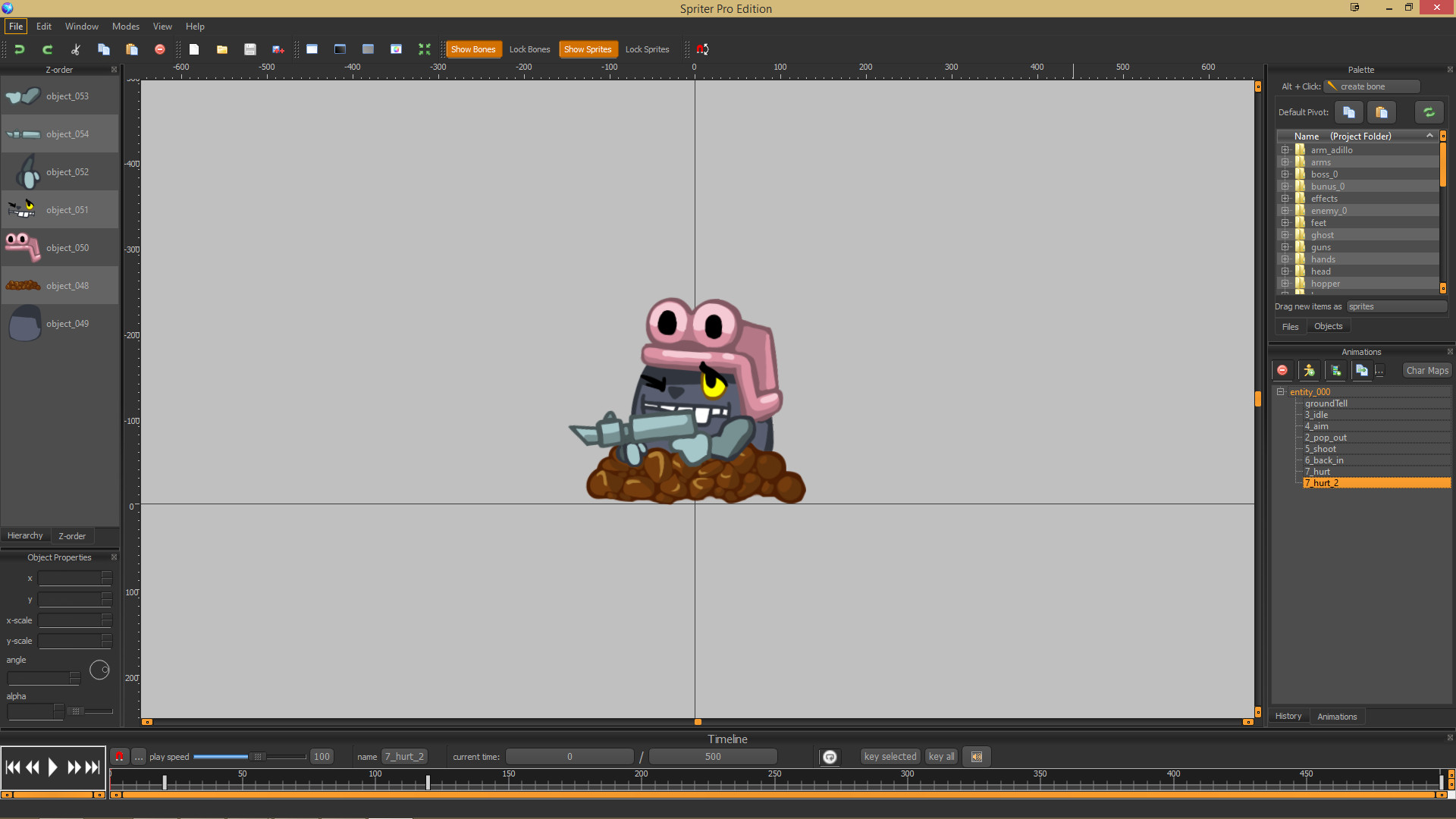This screenshot has width=1456, height=819.
Task: Click the new animation icon in Animations panel
Action: point(1337,370)
